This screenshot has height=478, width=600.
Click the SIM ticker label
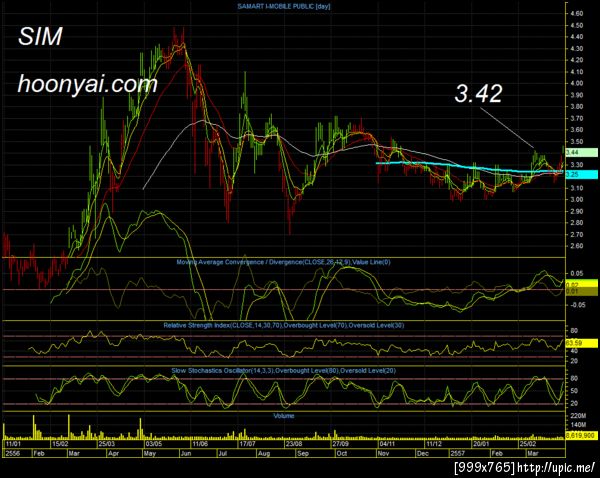(40, 37)
